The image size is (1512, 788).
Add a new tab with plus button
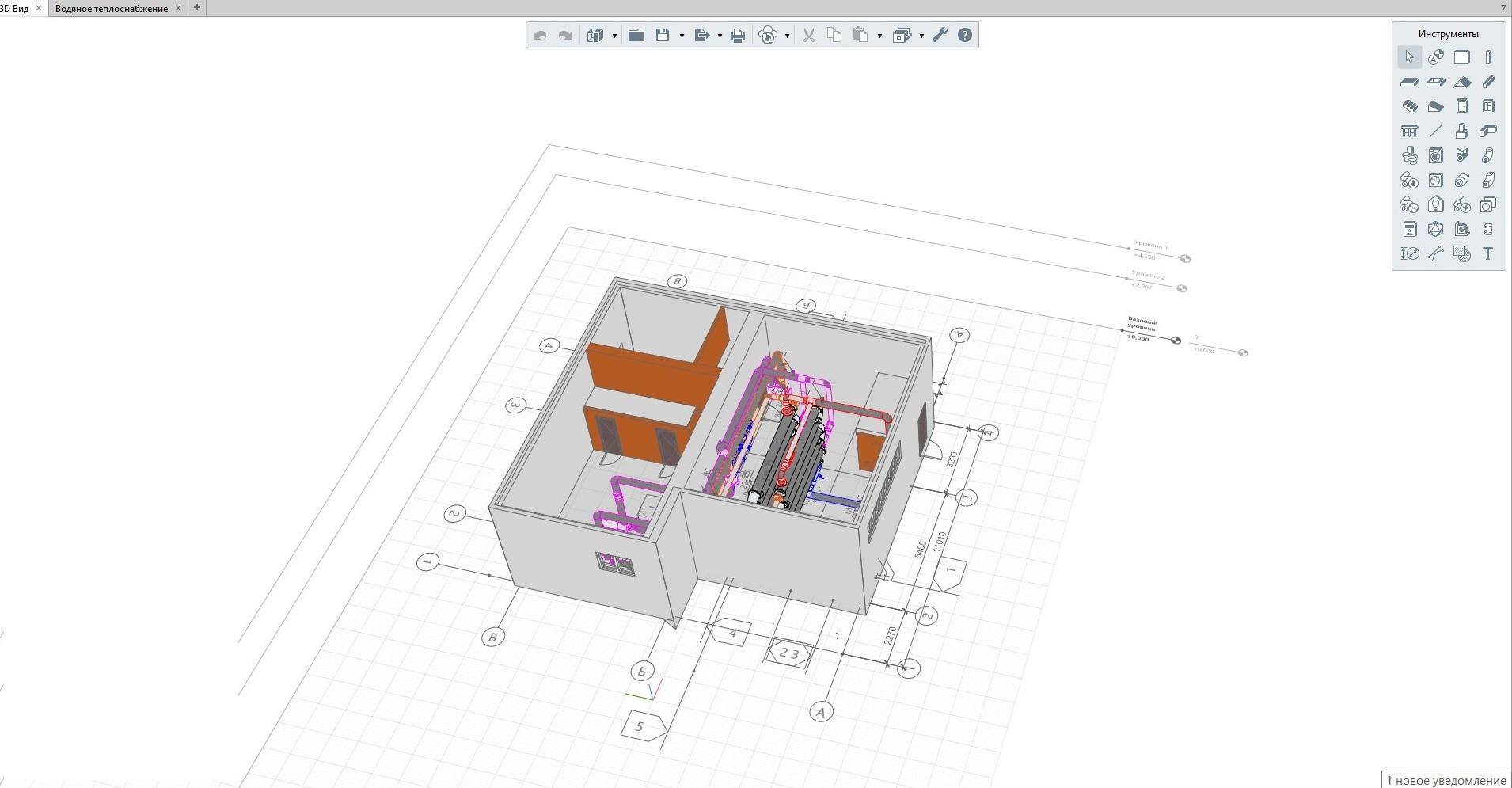[197, 8]
